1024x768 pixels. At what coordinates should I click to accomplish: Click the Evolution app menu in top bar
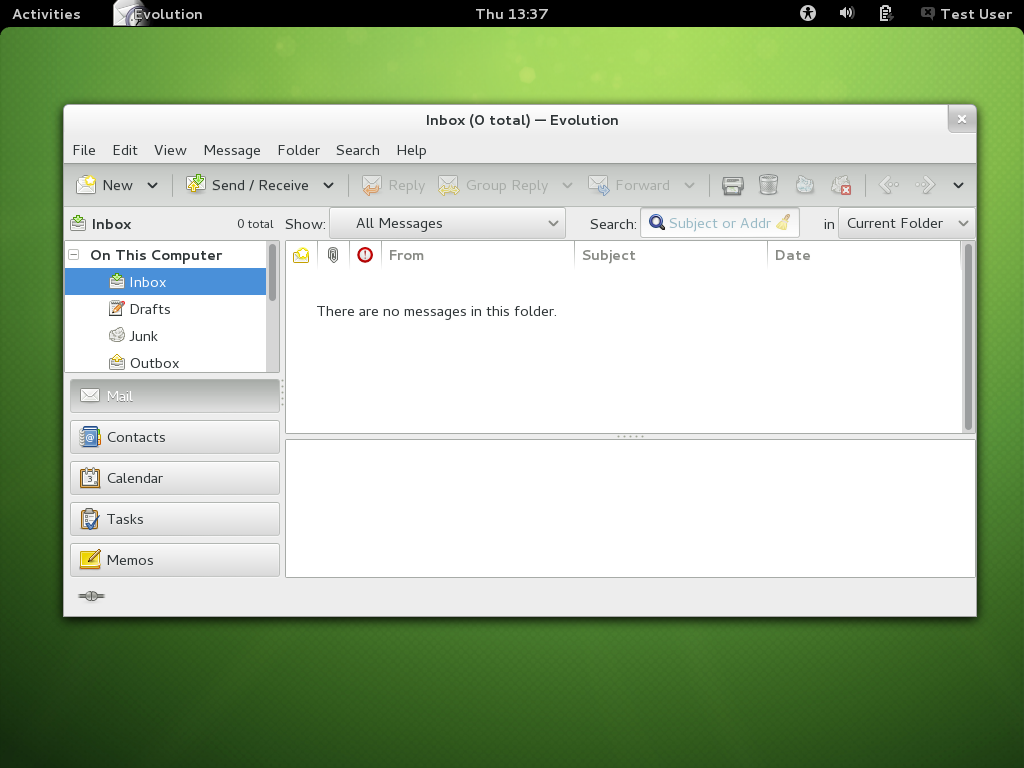[x=159, y=14]
